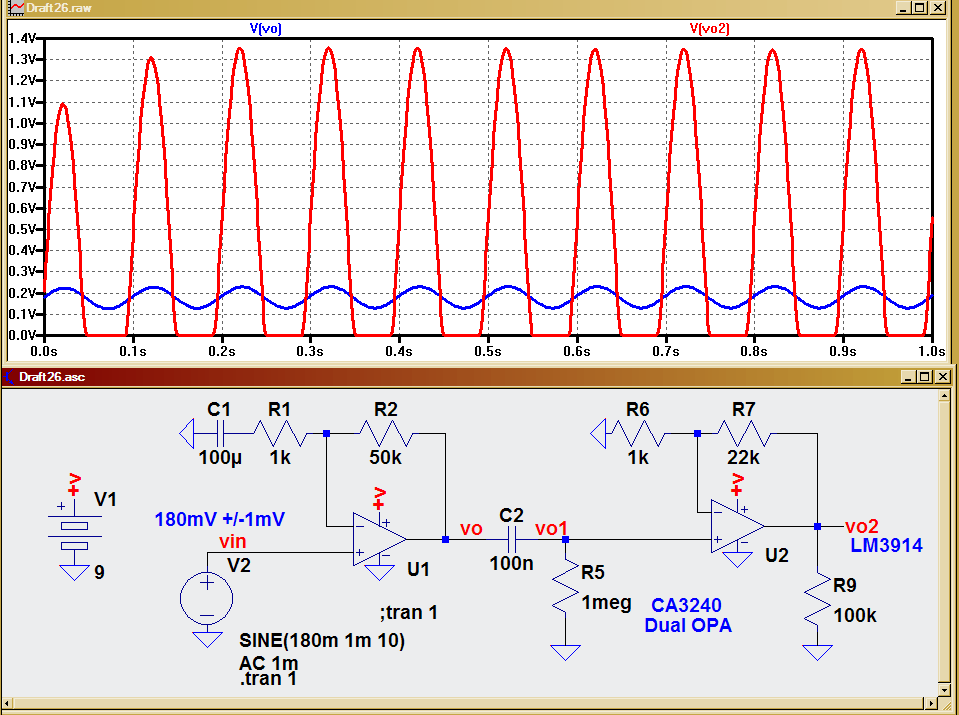Screen dimensions: 959x715
Task: Click the schematic horizontal scrollbar left arrow
Action: (x=8, y=705)
